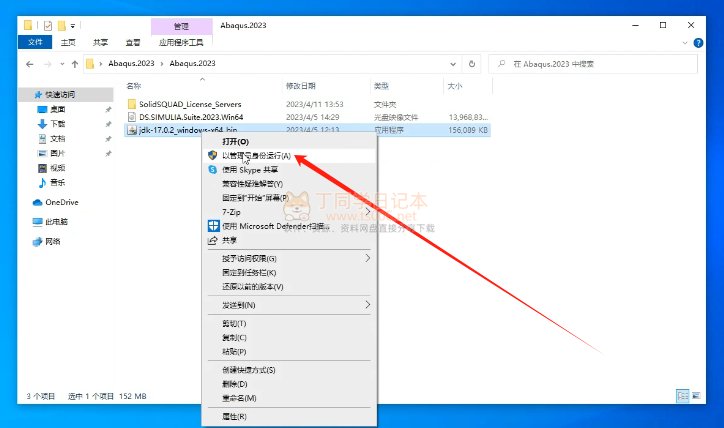Expand Grant access (授予访问权限) submenu arrow
724x428 pixels.
(368, 258)
